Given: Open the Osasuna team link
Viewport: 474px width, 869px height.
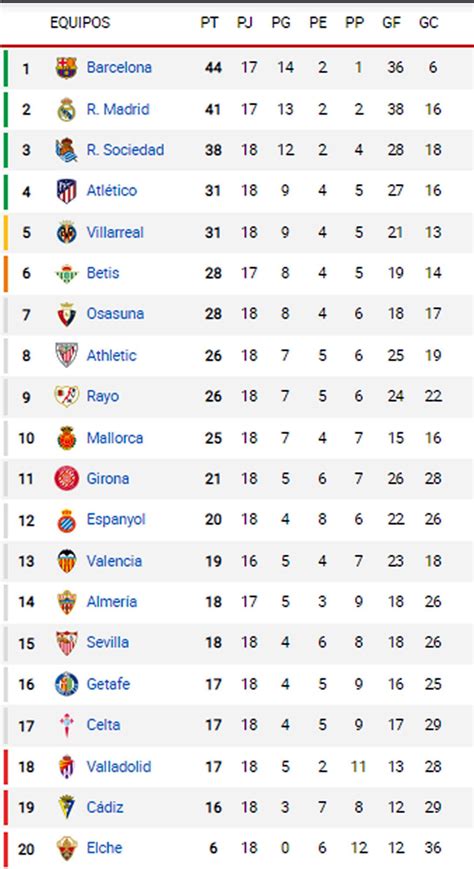Looking at the screenshot, I should [115, 314].
